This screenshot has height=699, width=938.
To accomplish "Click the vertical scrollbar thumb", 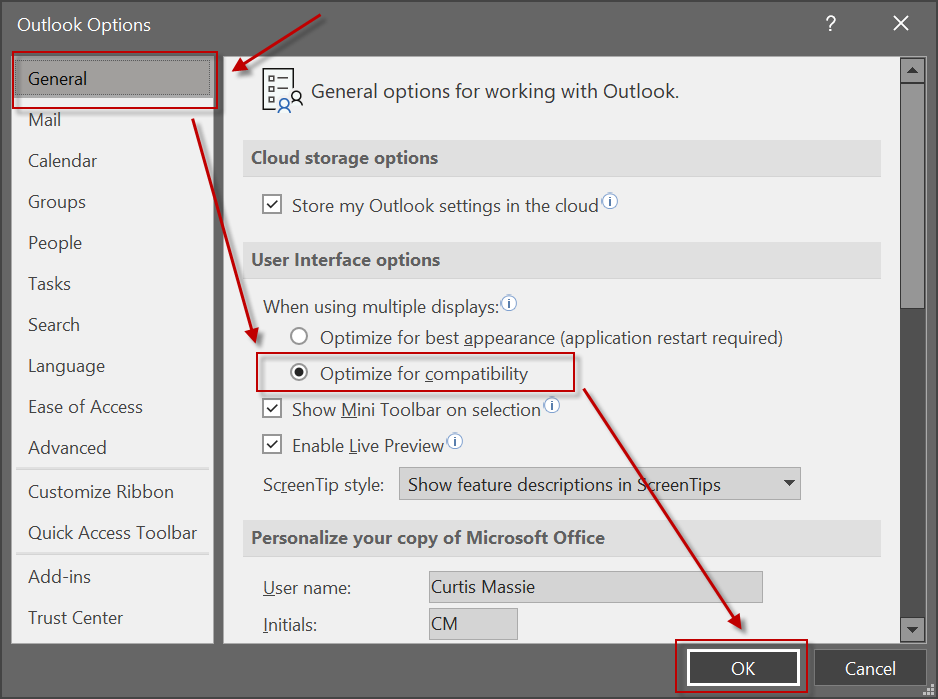I will pyautogui.click(x=912, y=196).
